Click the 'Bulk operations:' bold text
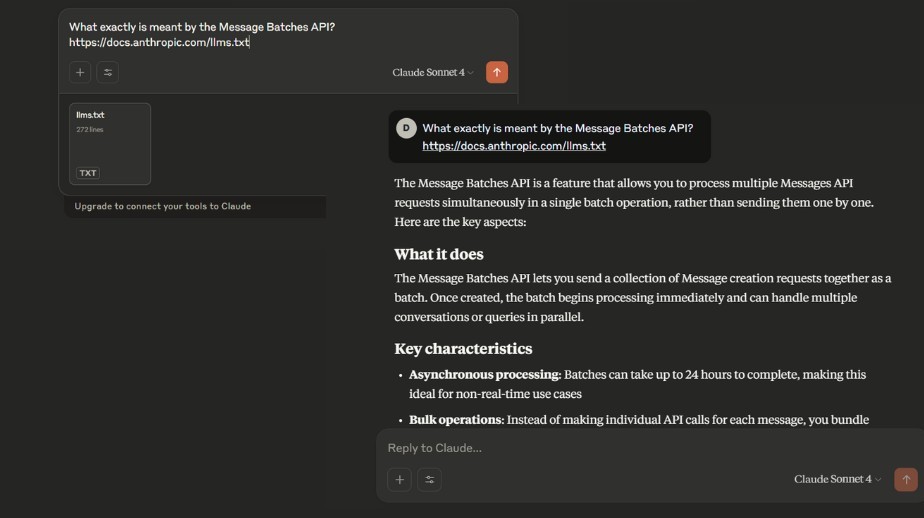 (457, 420)
